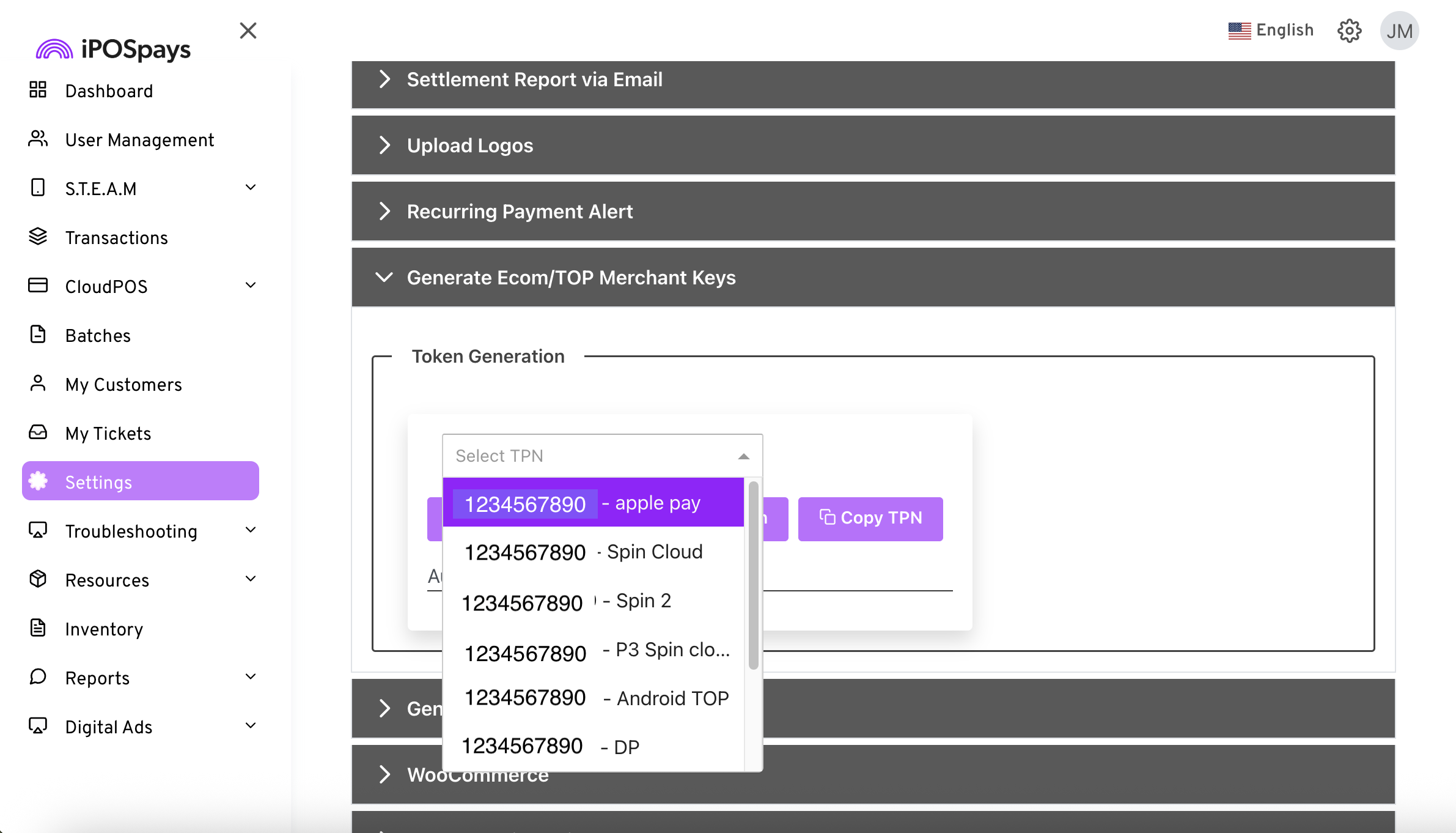The width and height of the screenshot is (1456, 833).
Task: Click the User Management people icon
Action: tap(38, 139)
